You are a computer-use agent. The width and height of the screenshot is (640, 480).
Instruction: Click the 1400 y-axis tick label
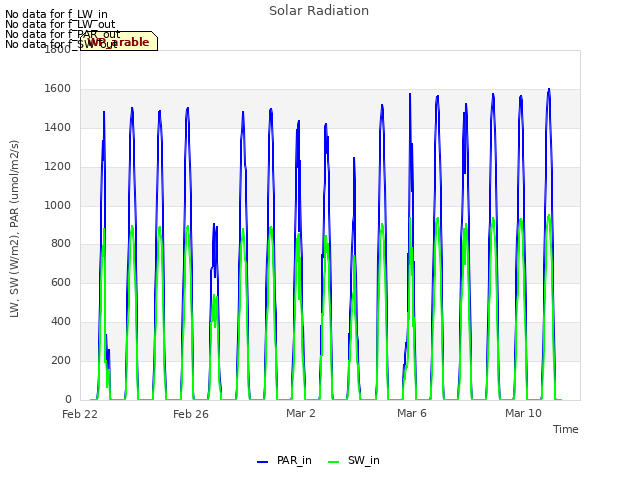tap(58, 128)
